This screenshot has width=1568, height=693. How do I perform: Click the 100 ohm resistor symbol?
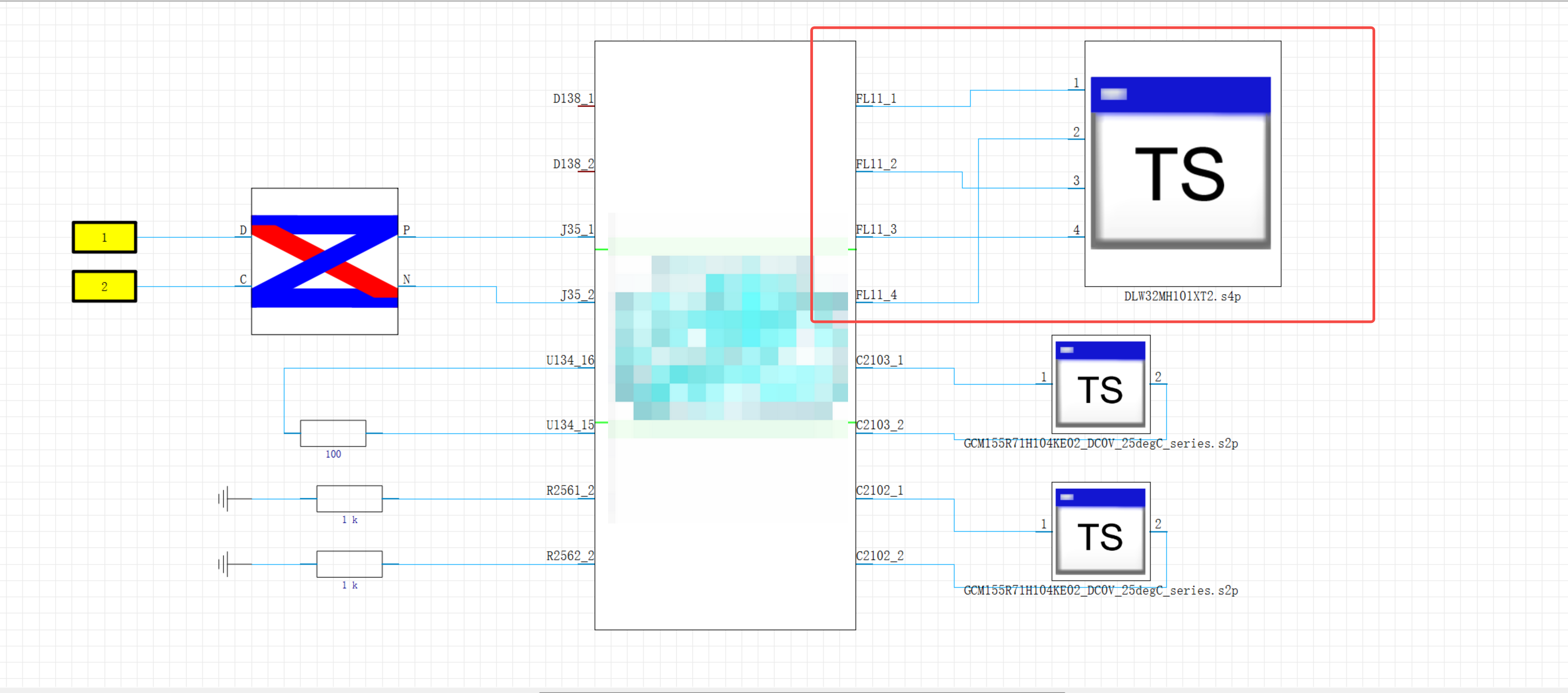[333, 433]
